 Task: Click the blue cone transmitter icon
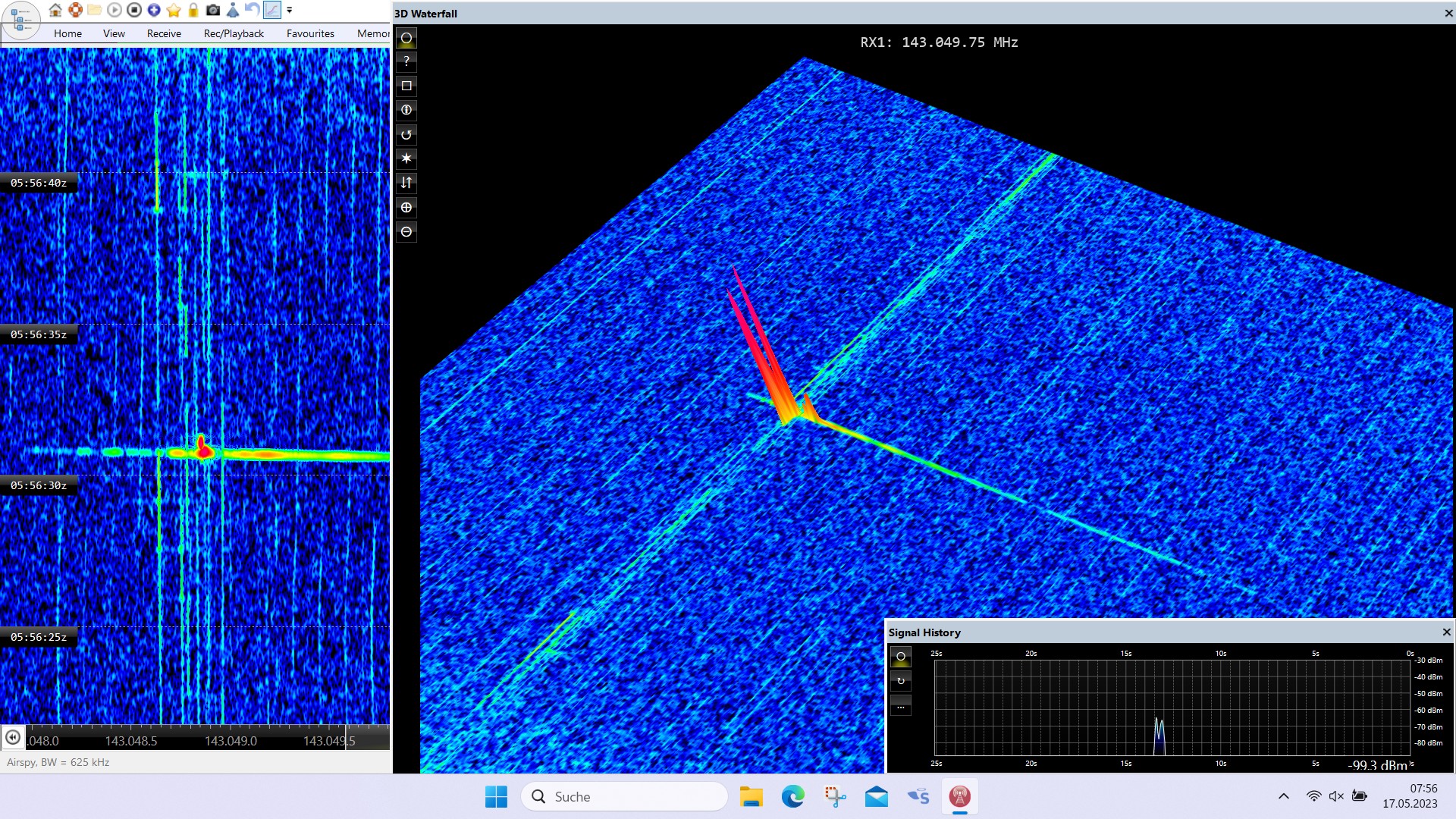[x=233, y=10]
